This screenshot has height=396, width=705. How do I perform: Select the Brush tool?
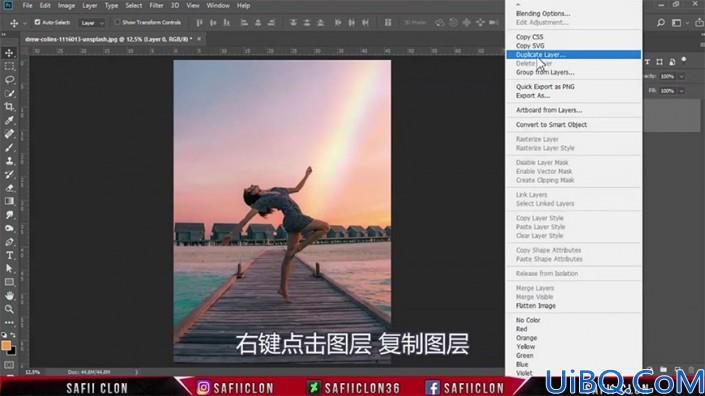tap(9, 147)
